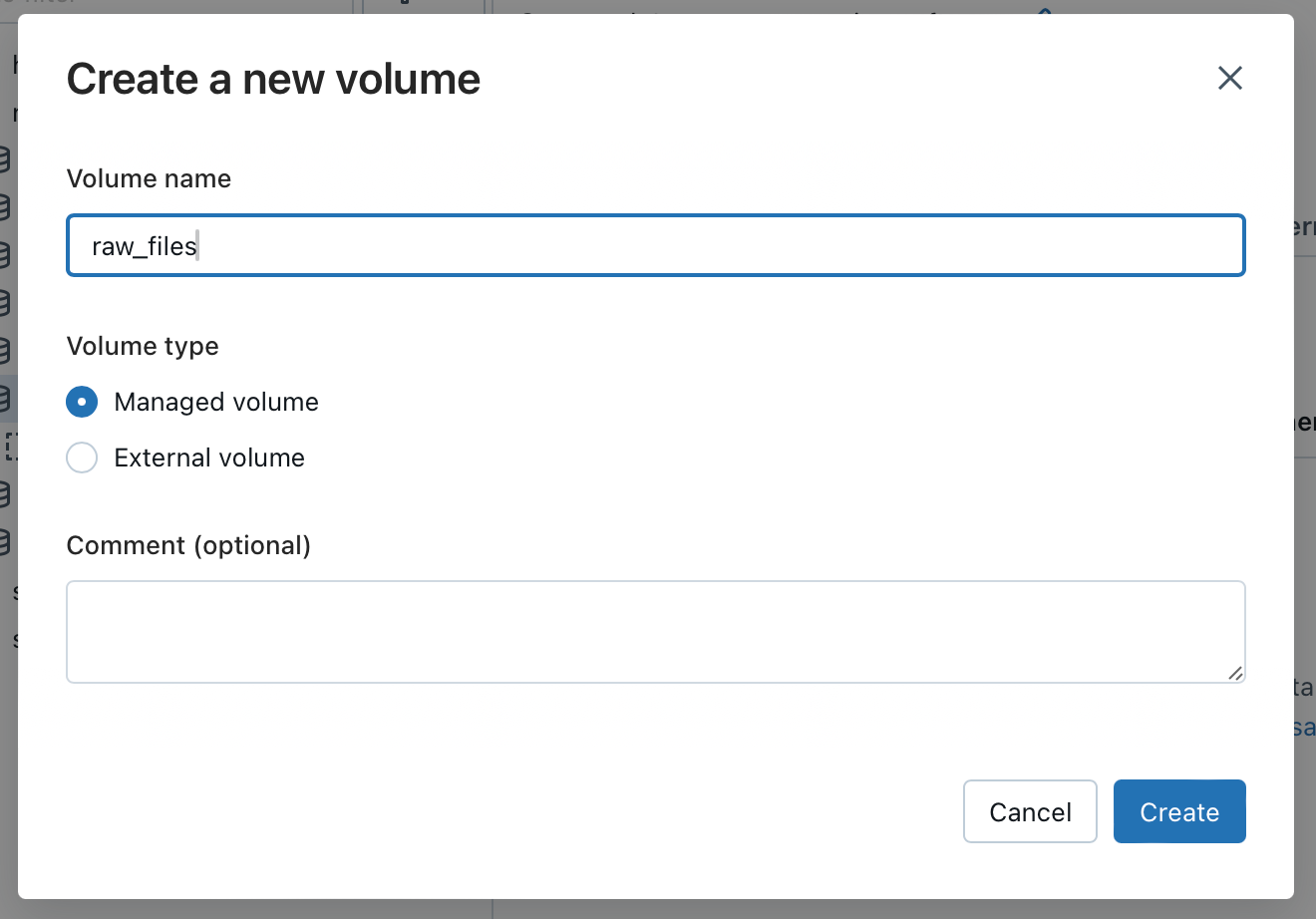Screen dimensions: 1316x919
Task: Click on the typed text "raw_files"
Action: tap(144, 246)
